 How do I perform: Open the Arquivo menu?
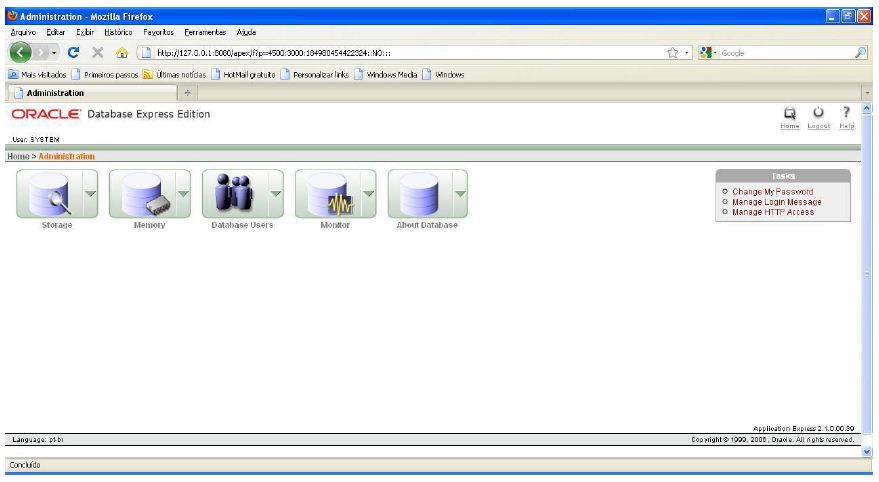[x=23, y=33]
